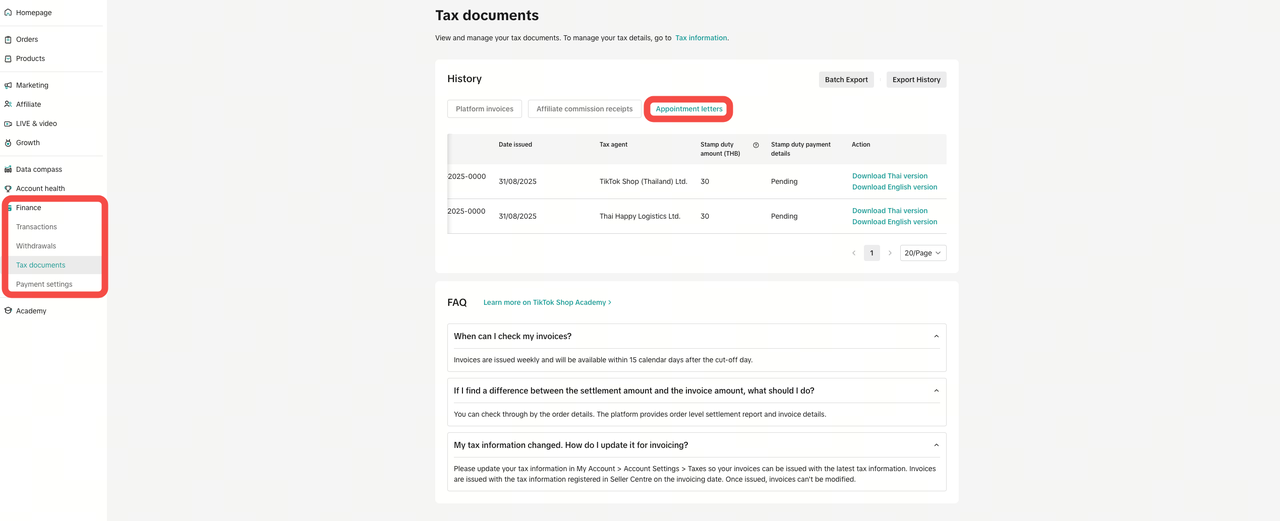The width and height of the screenshot is (1280, 521).
Task: Select Tax documents under Finance
Action: click(x=41, y=265)
